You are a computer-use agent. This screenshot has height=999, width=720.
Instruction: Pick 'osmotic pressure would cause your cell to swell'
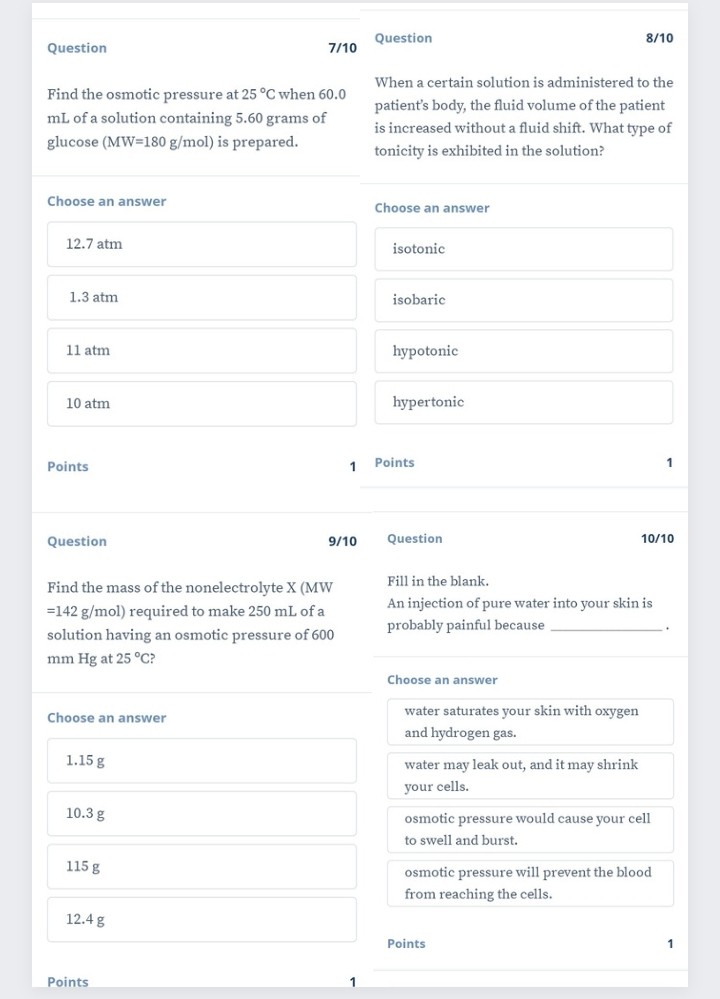click(530, 830)
